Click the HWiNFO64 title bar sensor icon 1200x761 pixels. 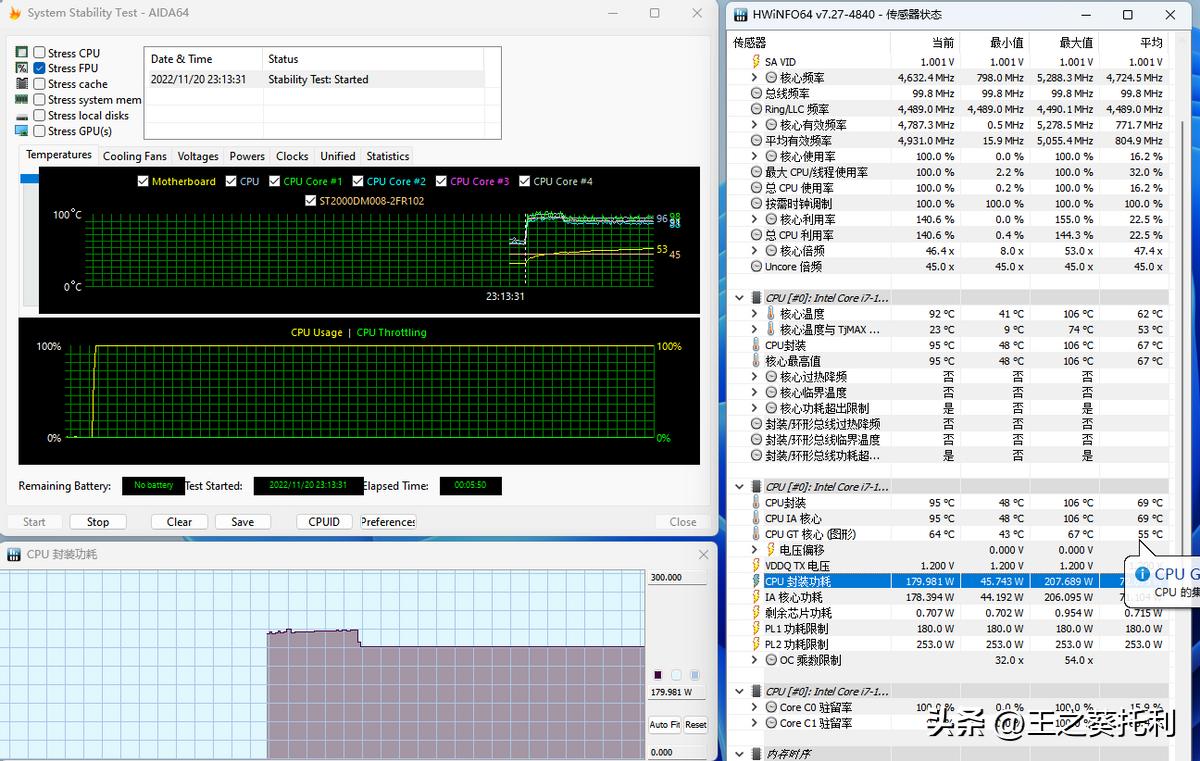point(738,14)
